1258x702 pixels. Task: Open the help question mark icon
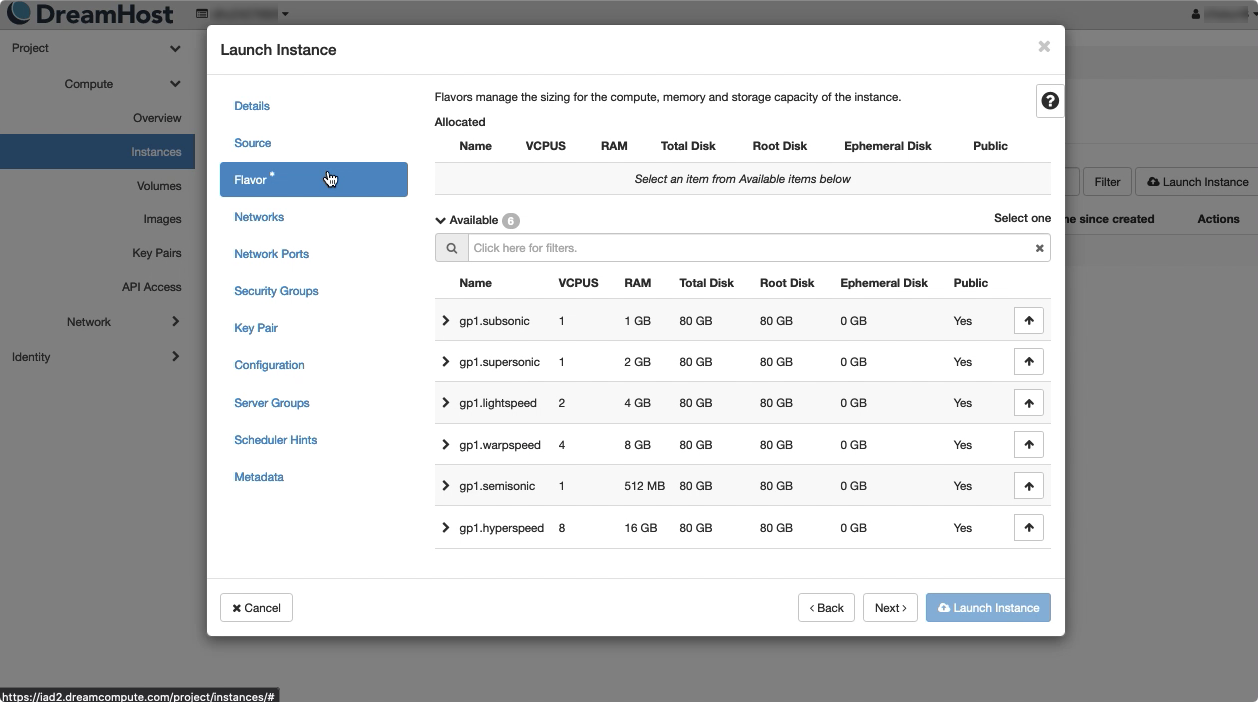[x=1049, y=101]
